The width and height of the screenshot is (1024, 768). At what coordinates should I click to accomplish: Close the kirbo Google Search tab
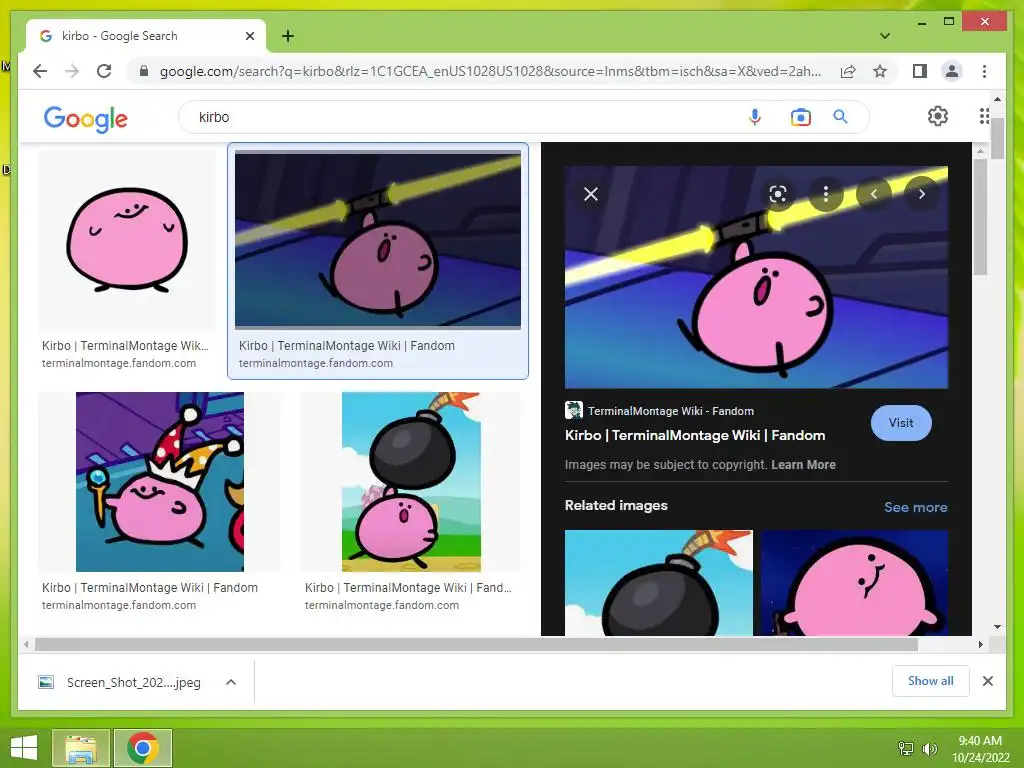click(249, 36)
